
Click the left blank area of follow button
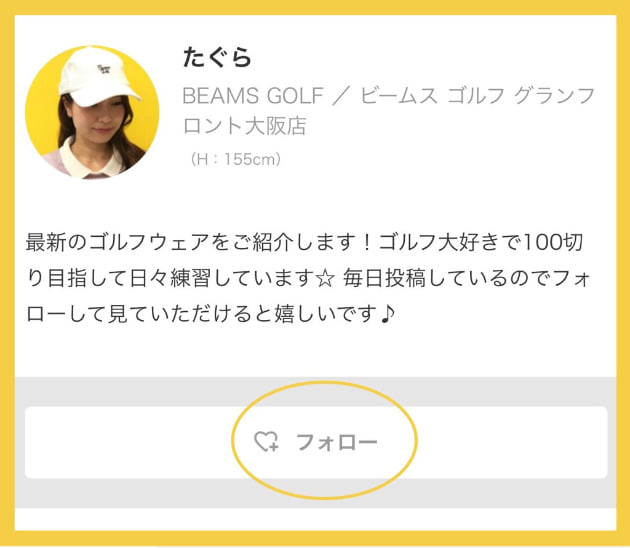point(120,442)
